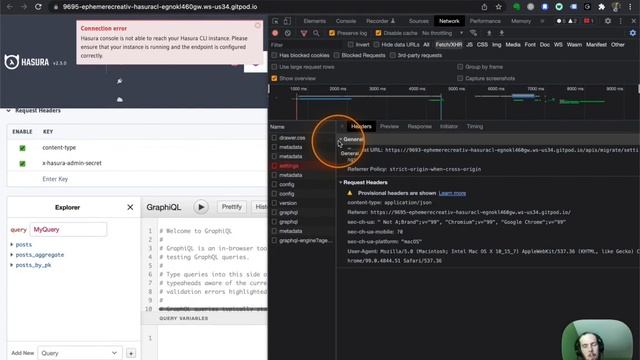Reload the page with browser refresh icon
Screen dimensions: 640x360
pyautogui.click(x=38, y=7)
